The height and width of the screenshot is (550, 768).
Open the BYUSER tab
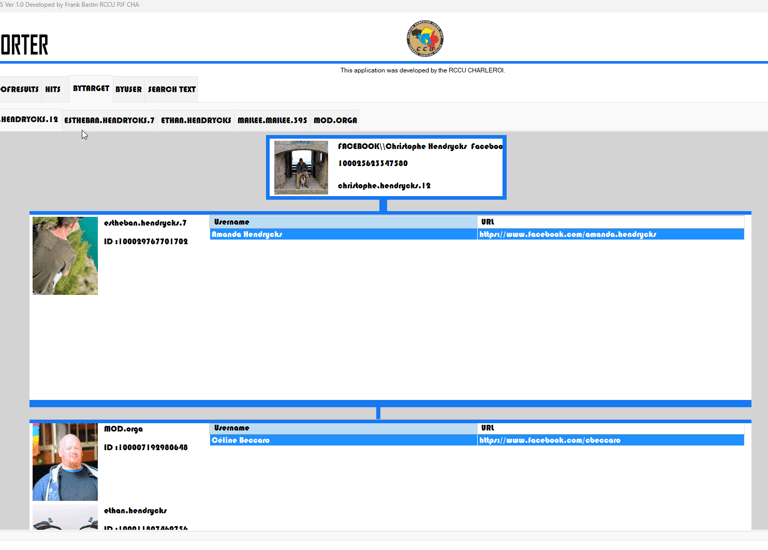pos(129,89)
